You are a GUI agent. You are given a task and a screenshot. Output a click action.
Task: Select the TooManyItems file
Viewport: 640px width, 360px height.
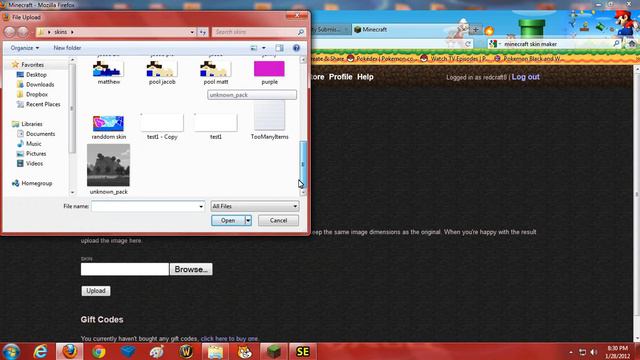[x=269, y=121]
